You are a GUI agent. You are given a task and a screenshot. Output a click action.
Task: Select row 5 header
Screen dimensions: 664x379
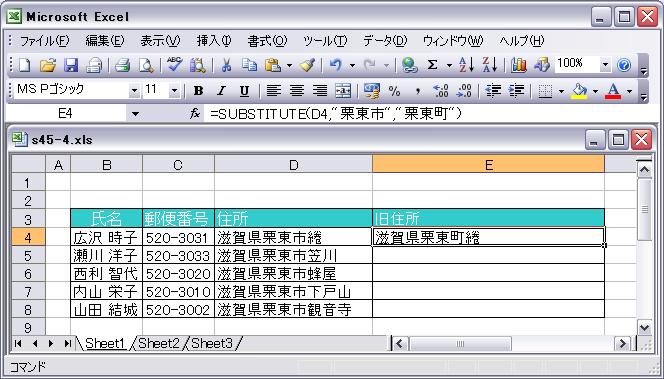click(x=28, y=256)
